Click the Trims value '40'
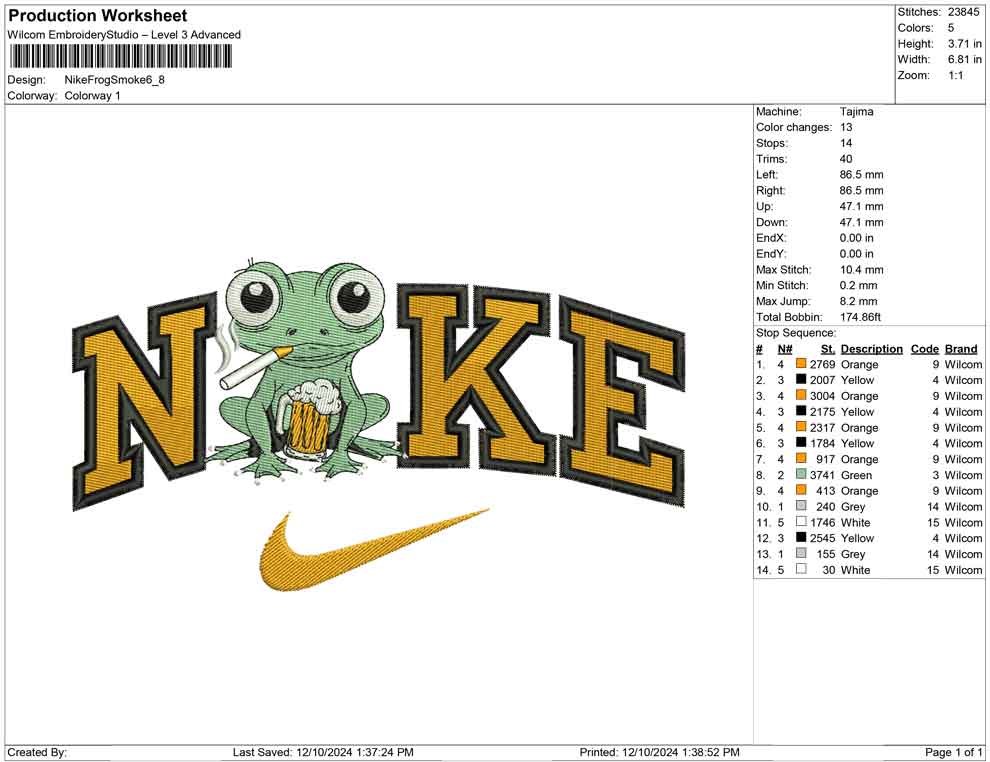The height and width of the screenshot is (762, 990). [x=846, y=158]
